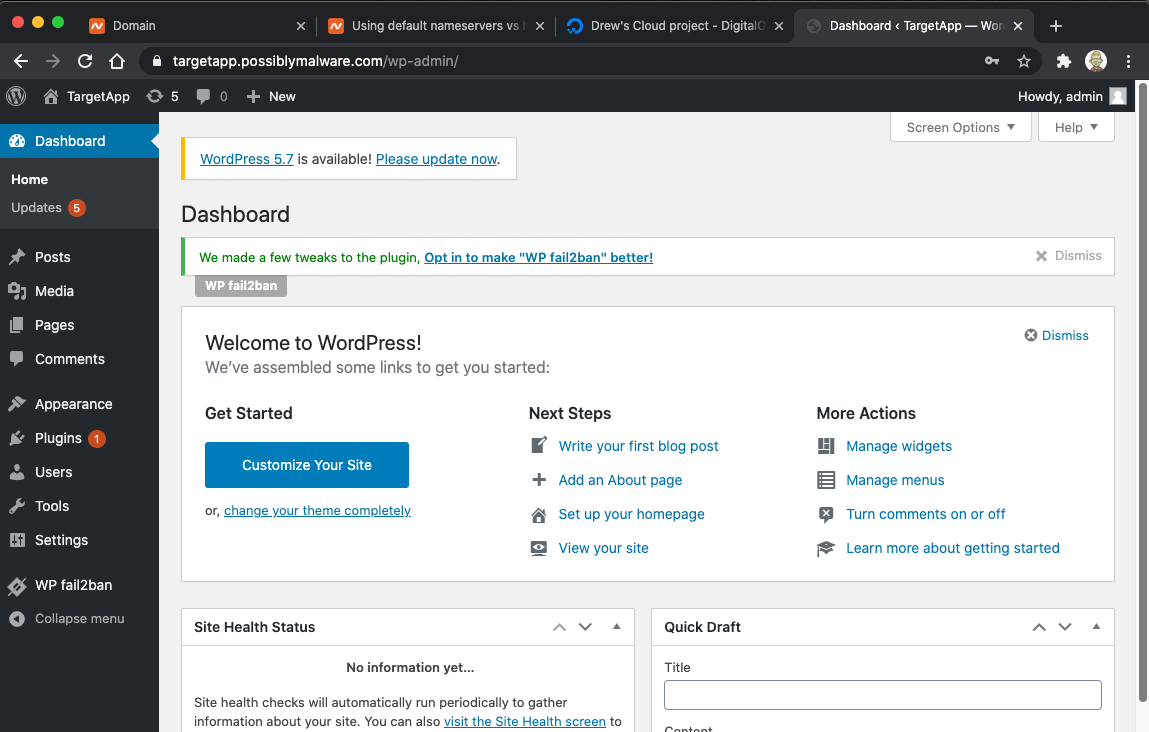Move Quick Draft box up
Image resolution: width=1149 pixels, height=732 pixels.
click(1039, 626)
